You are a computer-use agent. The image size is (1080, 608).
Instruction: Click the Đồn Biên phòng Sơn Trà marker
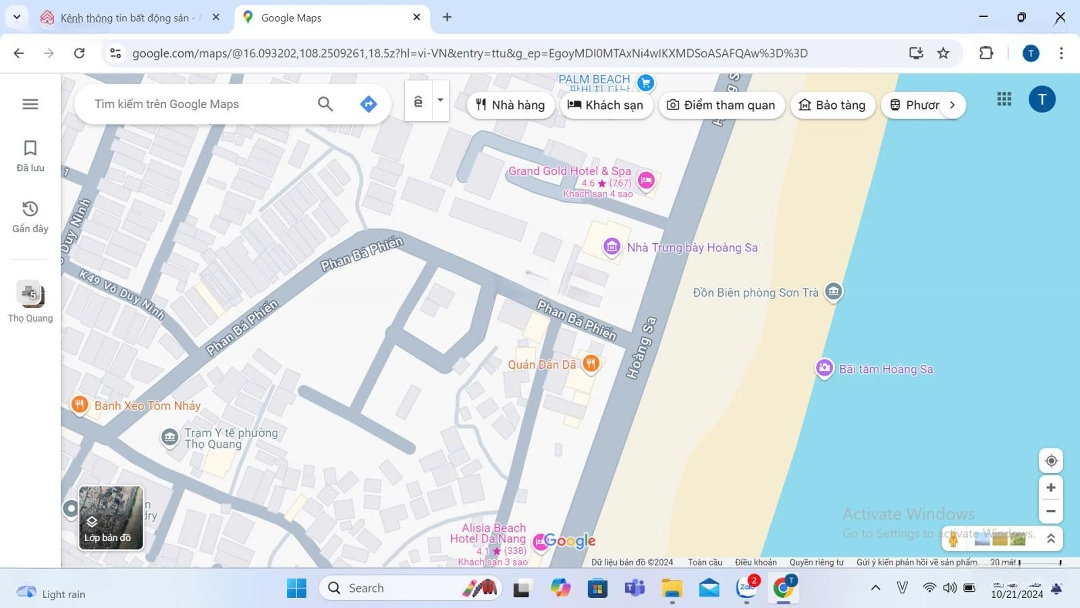pyautogui.click(x=833, y=292)
